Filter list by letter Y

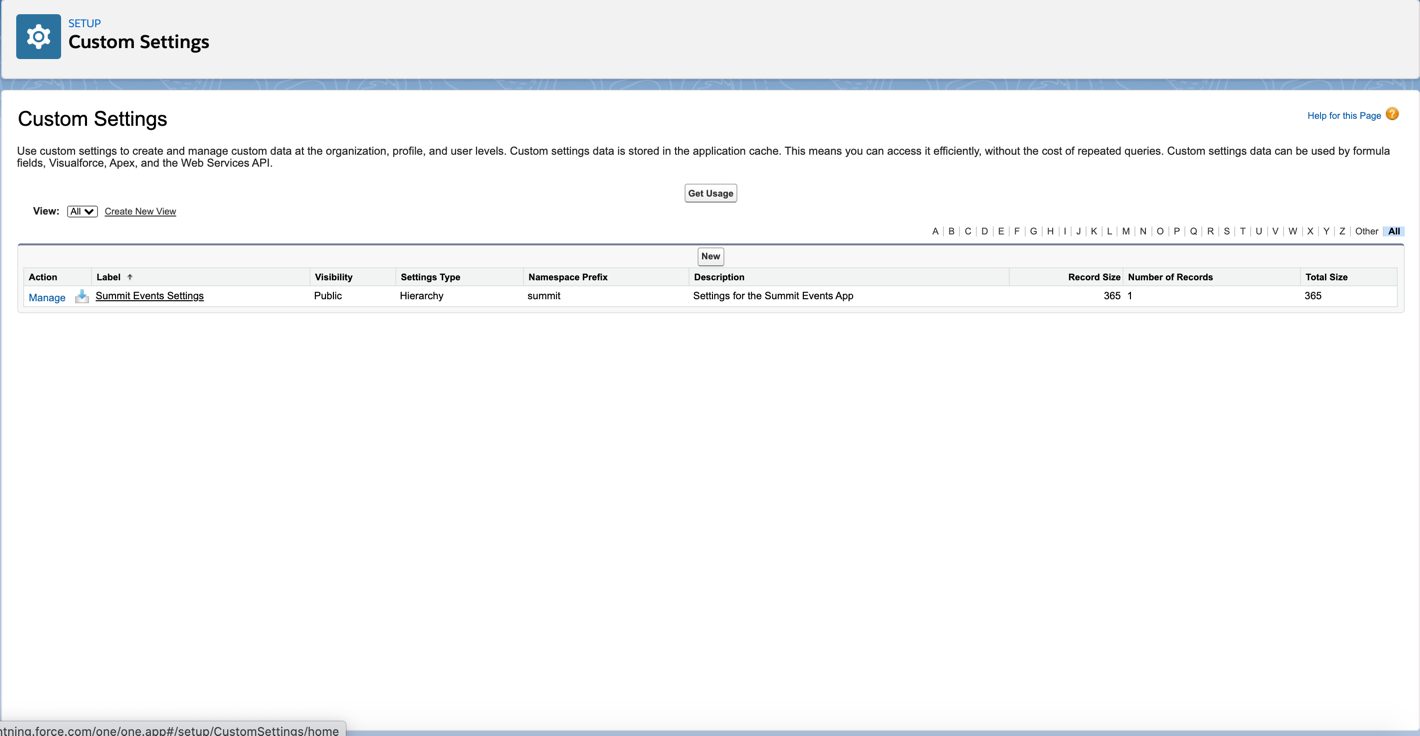coord(1326,231)
